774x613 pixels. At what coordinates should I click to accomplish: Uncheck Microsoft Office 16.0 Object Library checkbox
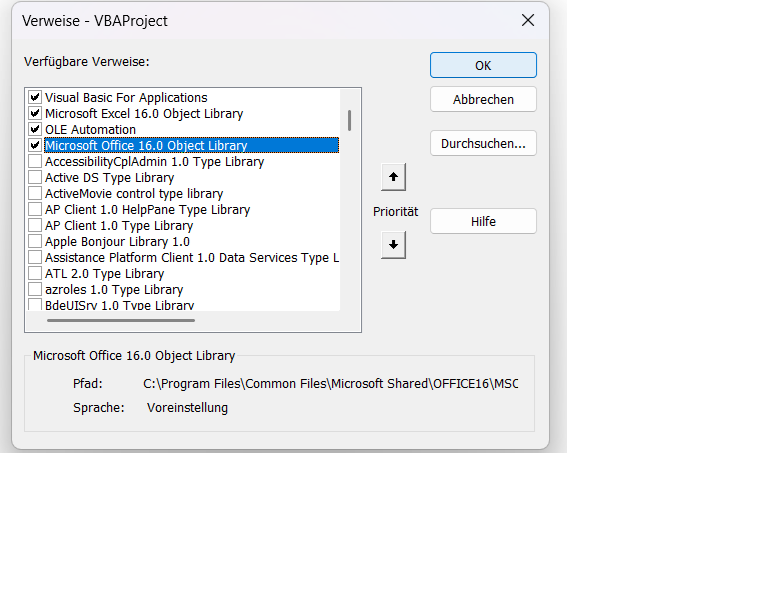35,145
